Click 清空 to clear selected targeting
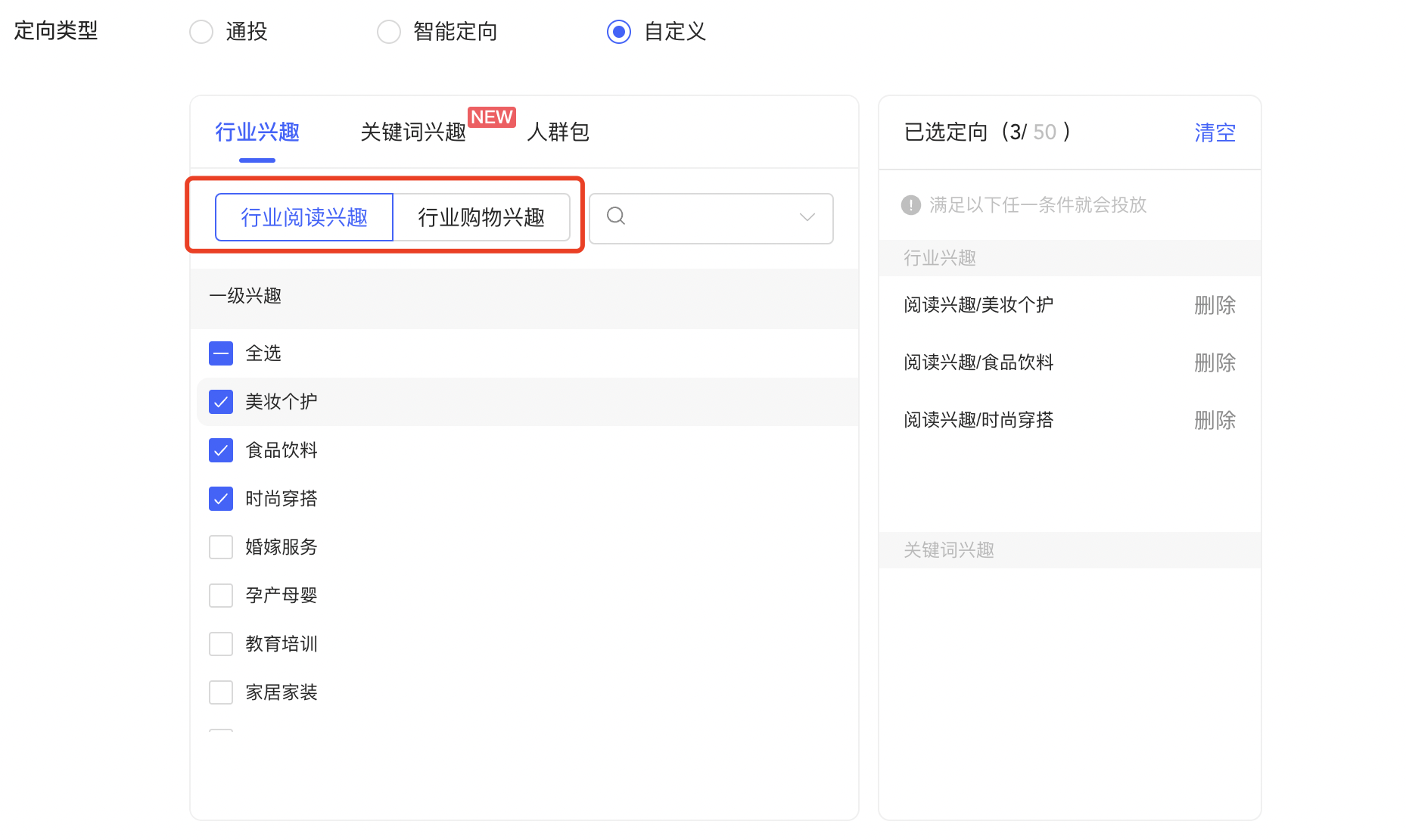The image size is (1406, 840). [1214, 132]
